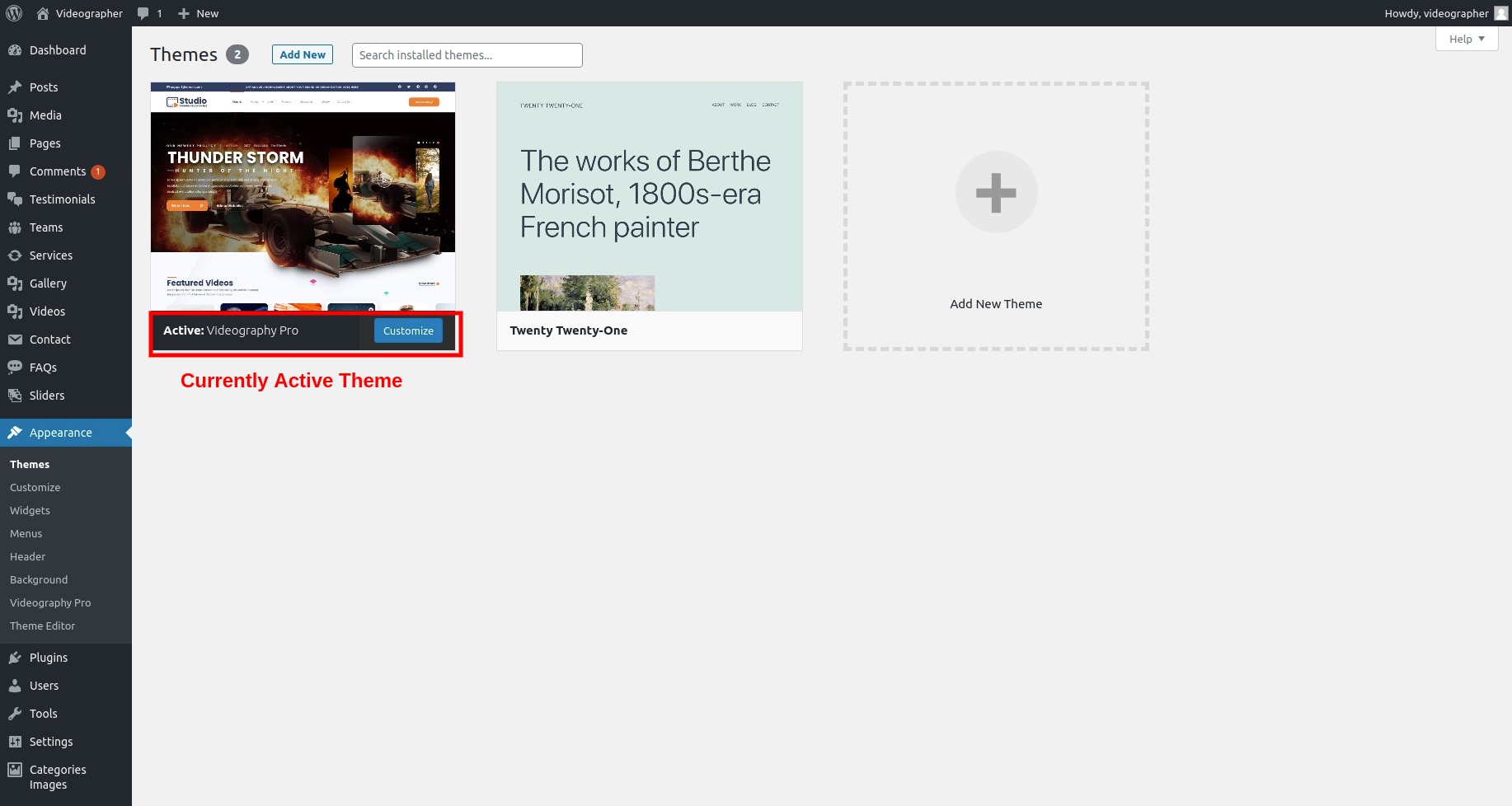Click the Comments speech bubble sidebar icon

click(15, 171)
